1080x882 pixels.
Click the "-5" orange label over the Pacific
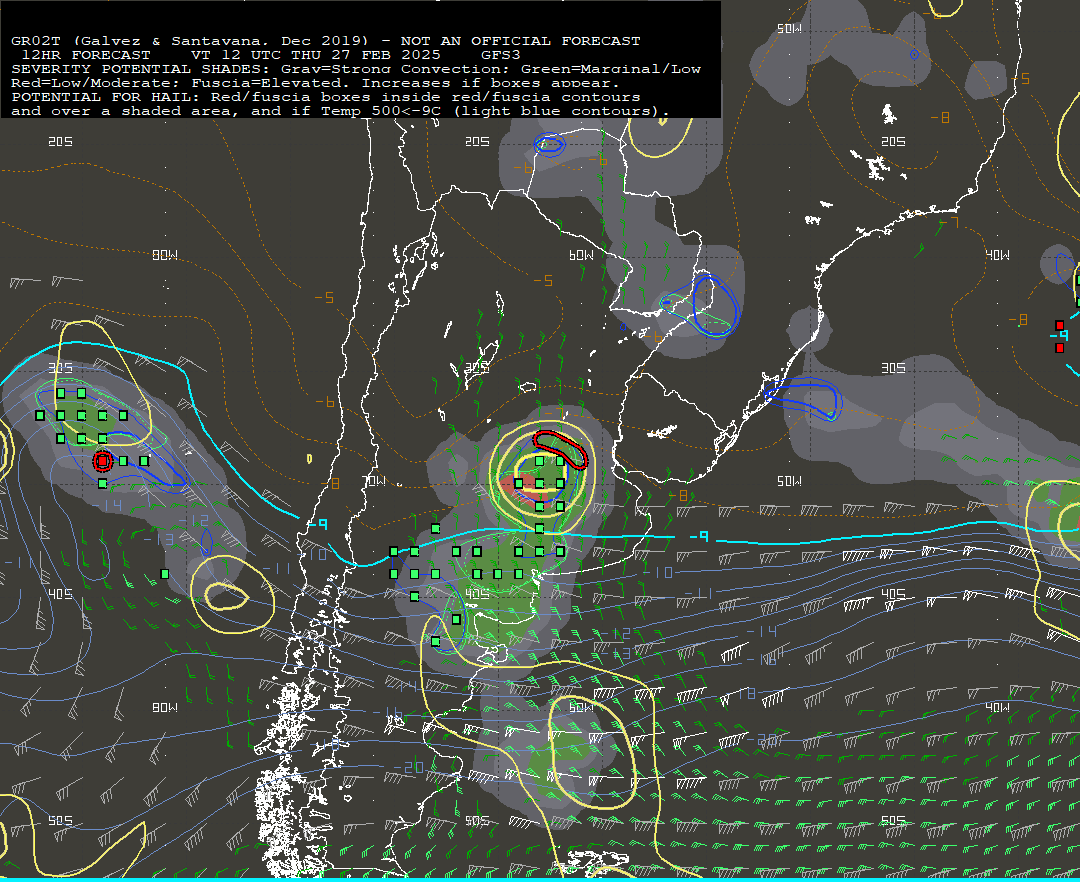324,297
